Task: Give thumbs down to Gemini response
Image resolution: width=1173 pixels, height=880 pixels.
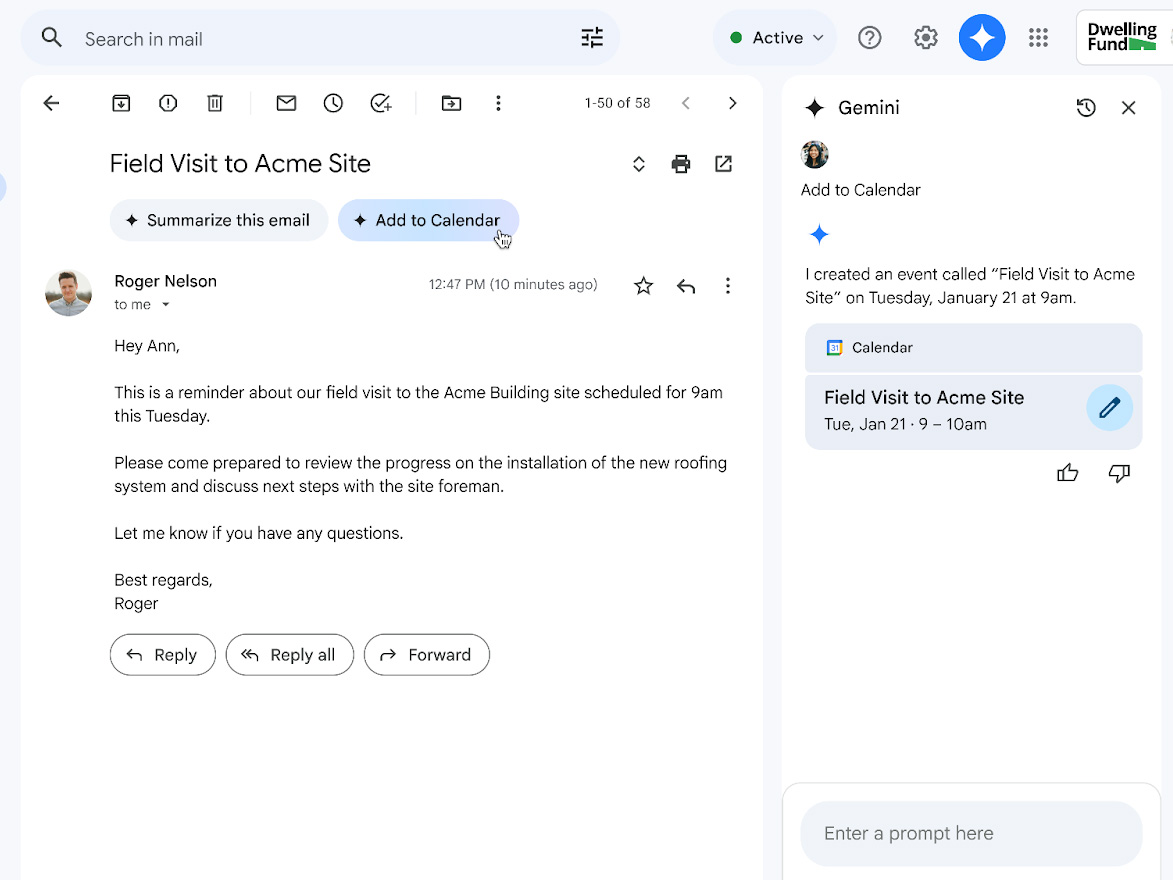Action: click(1119, 473)
